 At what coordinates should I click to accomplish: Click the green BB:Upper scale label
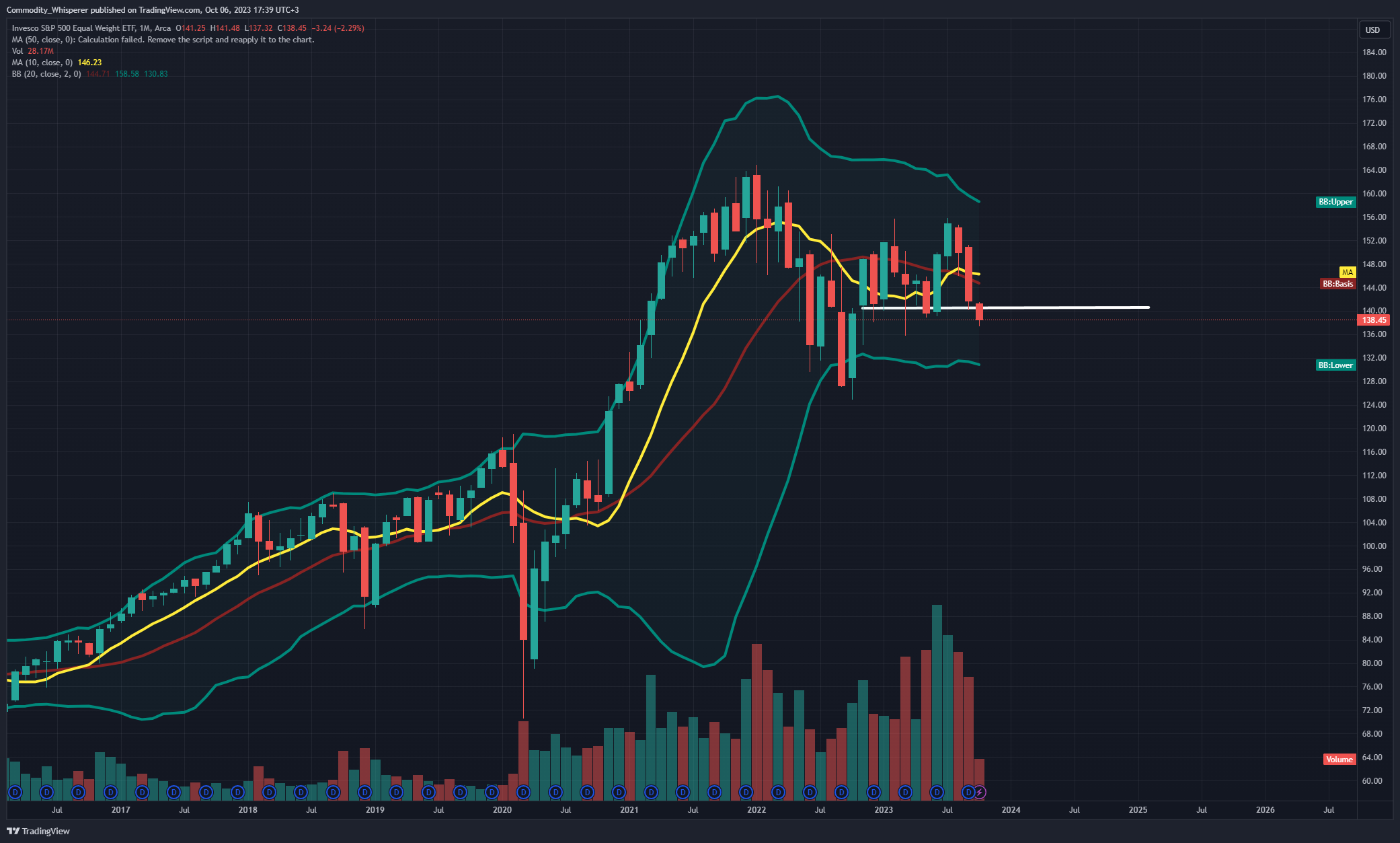1335,202
